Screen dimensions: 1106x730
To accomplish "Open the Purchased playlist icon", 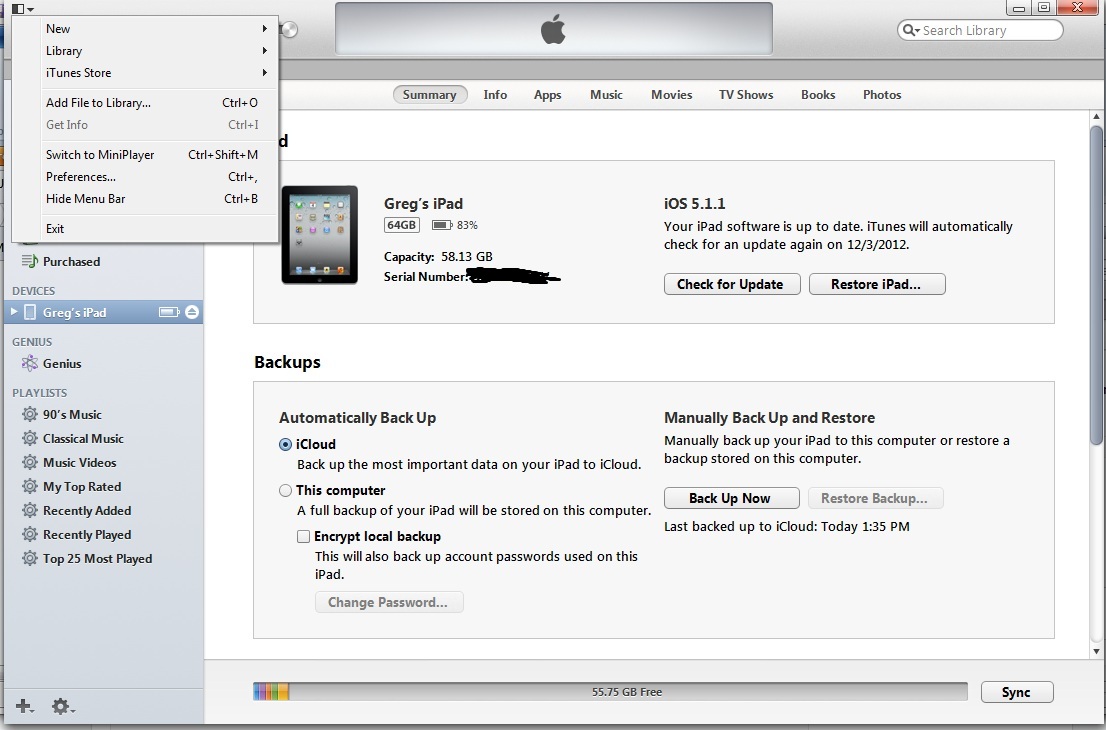I will [x=30, y=261].
